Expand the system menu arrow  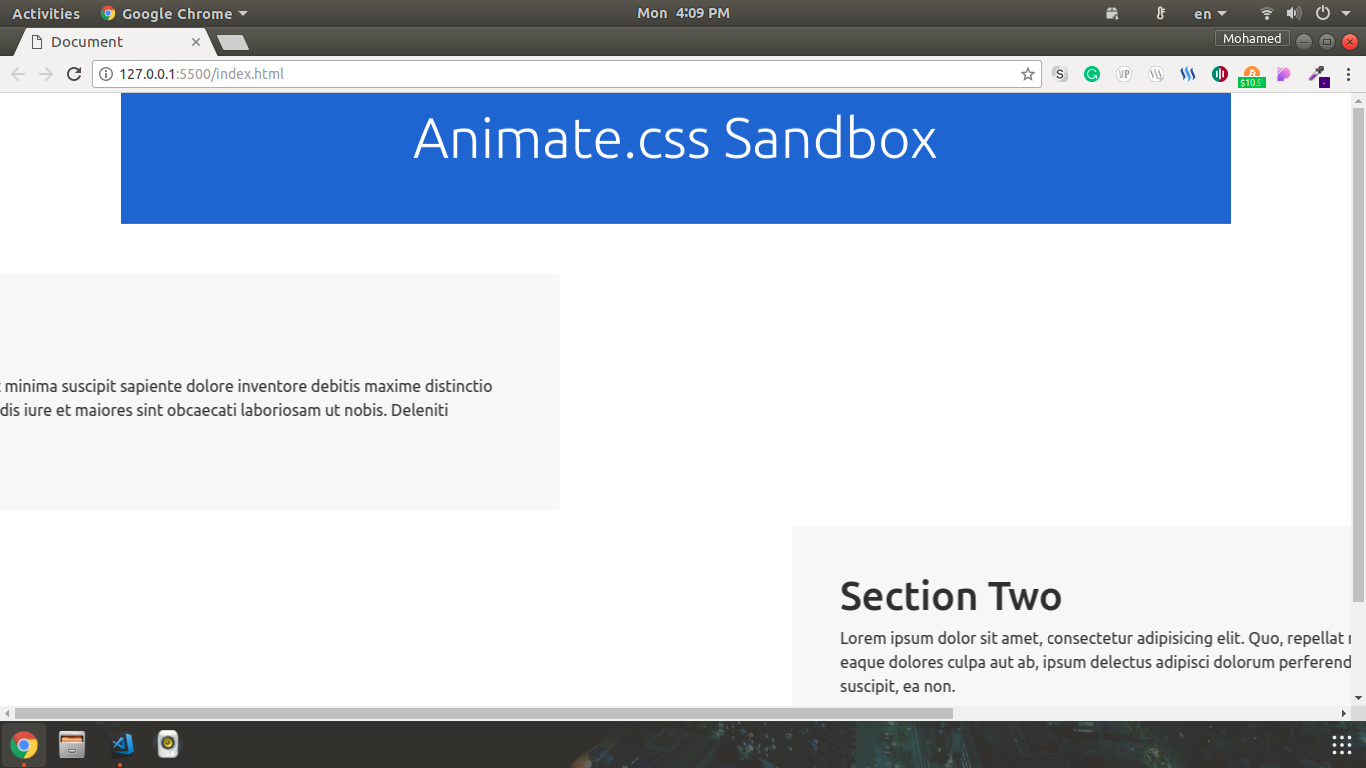[1347, 14]
